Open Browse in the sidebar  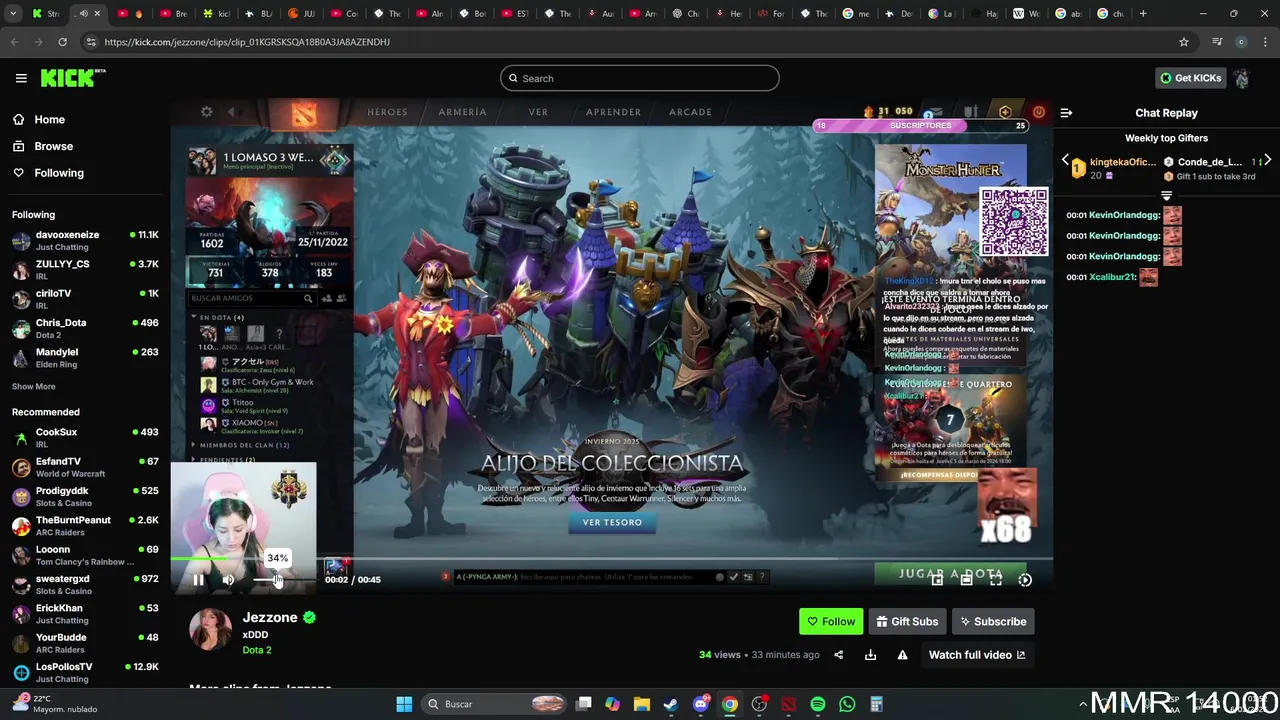42,146
